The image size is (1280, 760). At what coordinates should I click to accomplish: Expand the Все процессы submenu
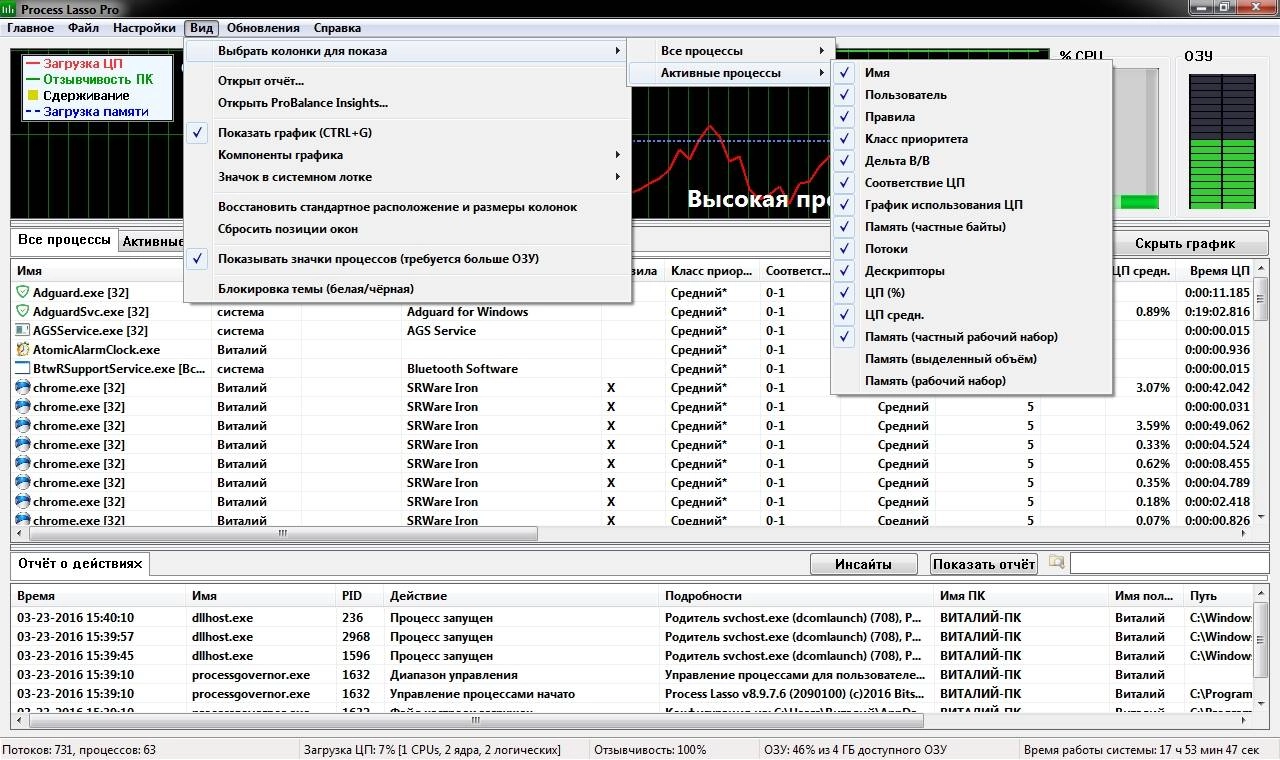[x=733, y=51]
